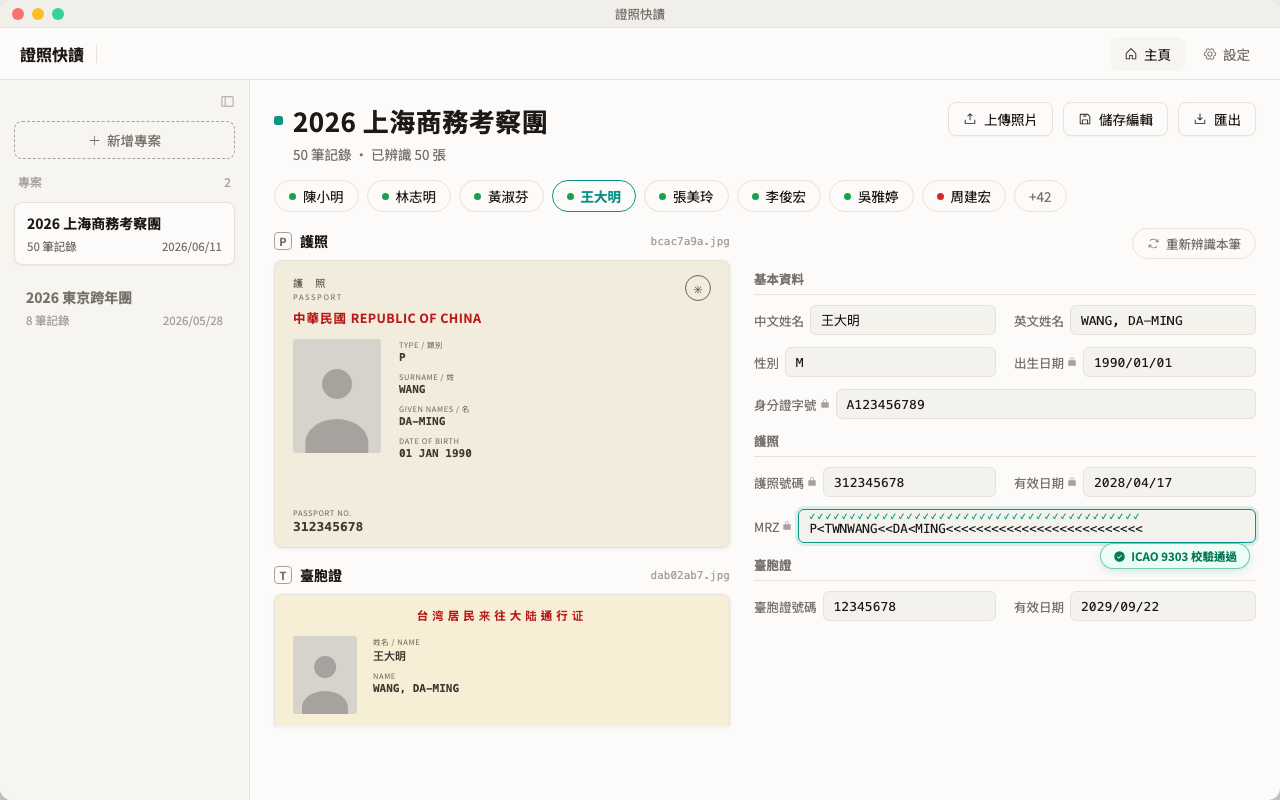1280x800 pixels.
Task: Click the 護照號碼 field 312345678
Action: 909,482
